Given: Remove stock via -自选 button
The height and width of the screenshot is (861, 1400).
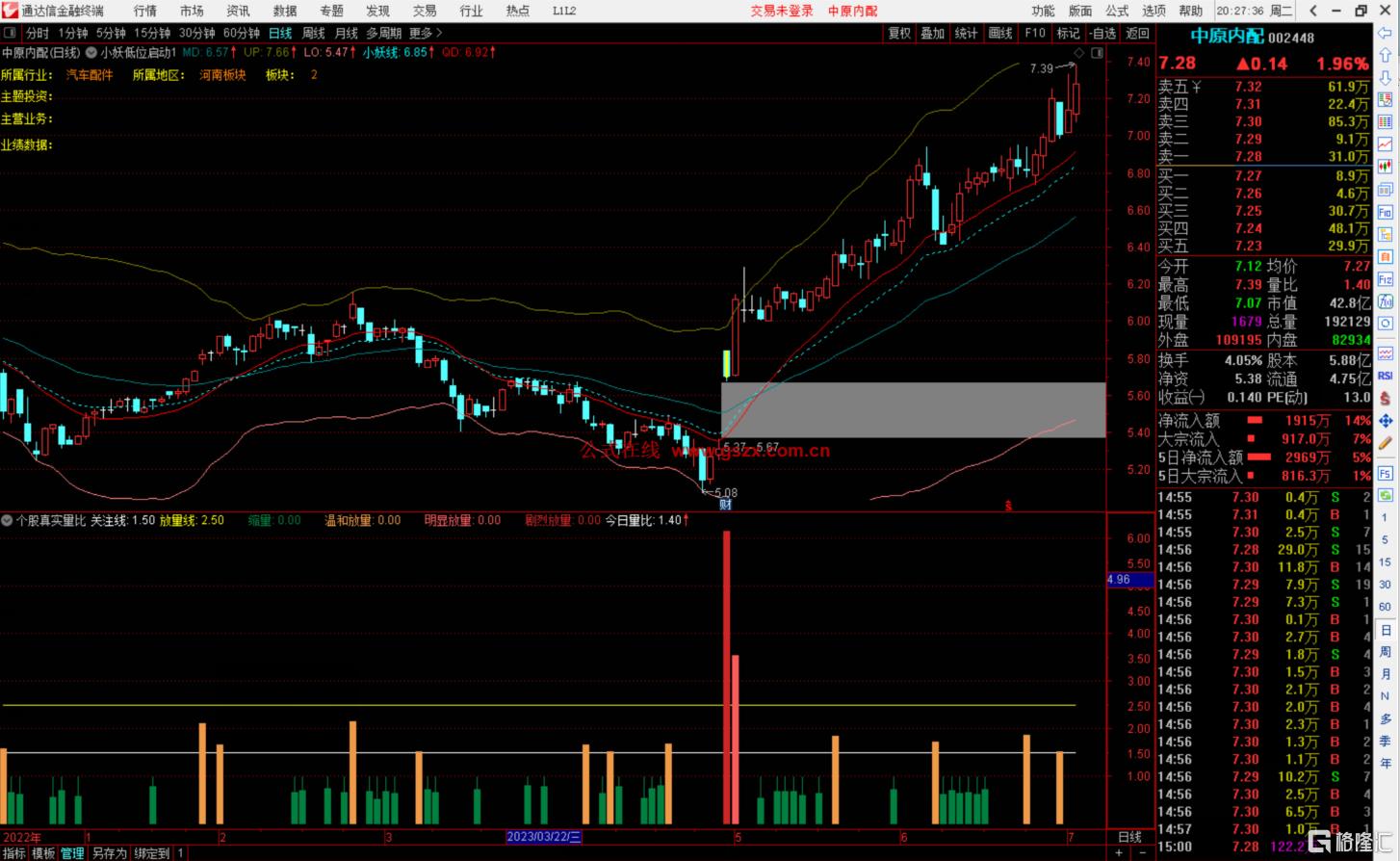Looking at the screenshot, I should pos(1102,33).
